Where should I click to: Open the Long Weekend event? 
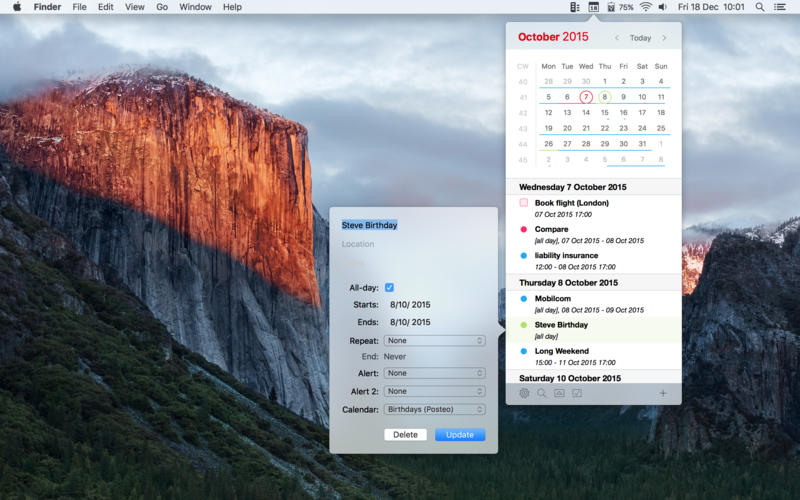(x=593, y=357)
